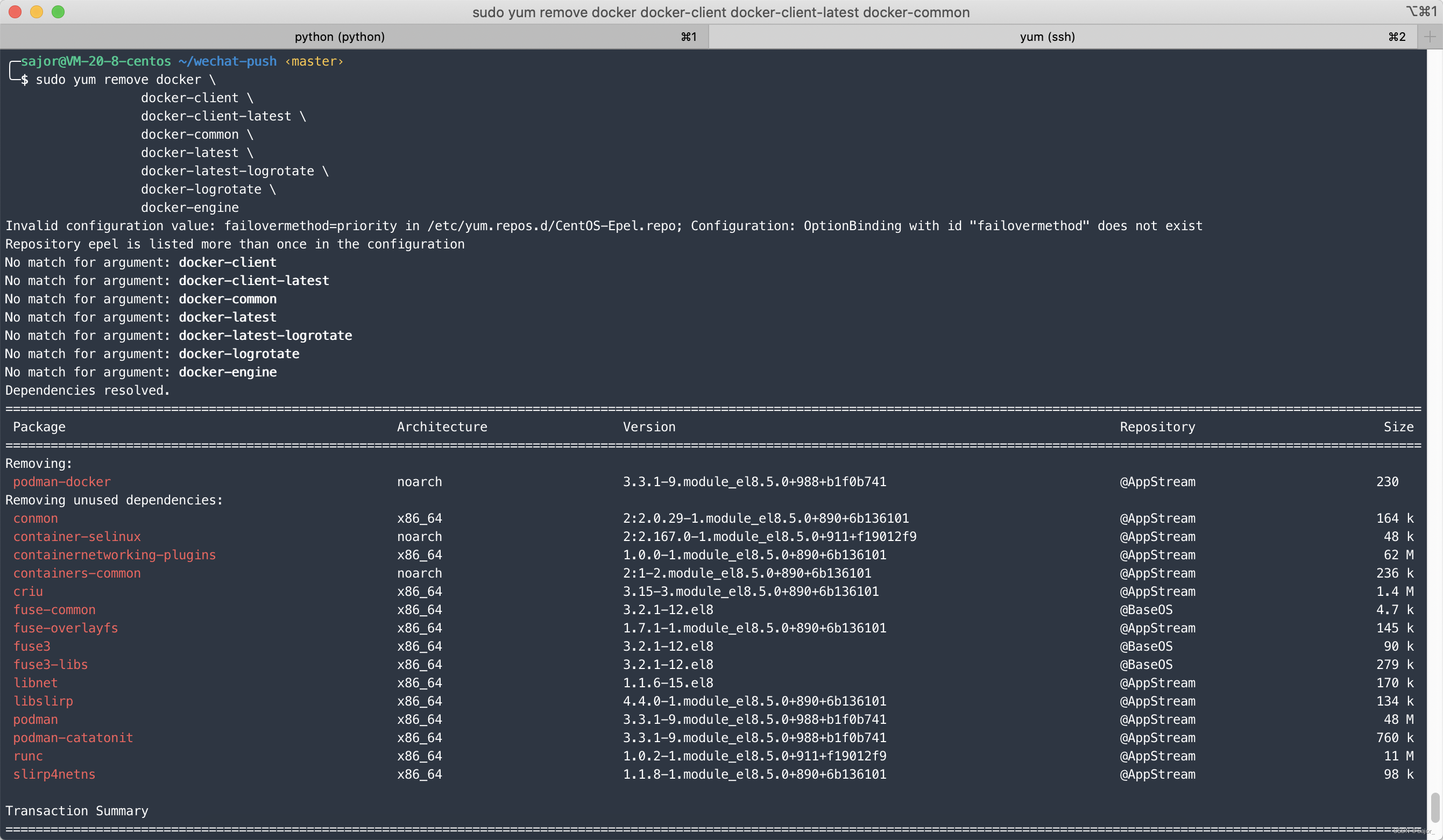Click the fuse-overlayfs package name

tap(65, 628)
